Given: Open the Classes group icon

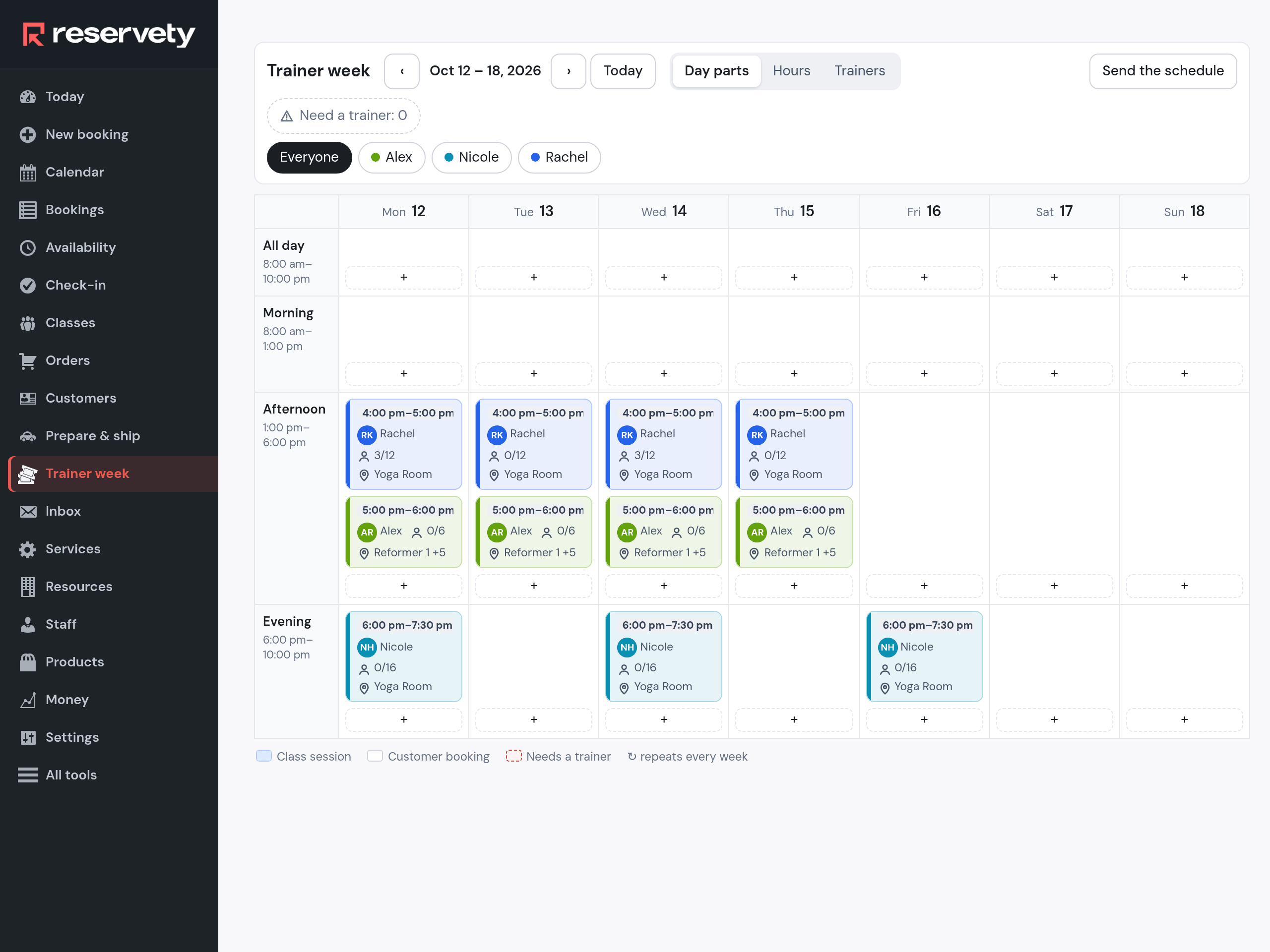Looking at the screenshot, I should point(28,323).
